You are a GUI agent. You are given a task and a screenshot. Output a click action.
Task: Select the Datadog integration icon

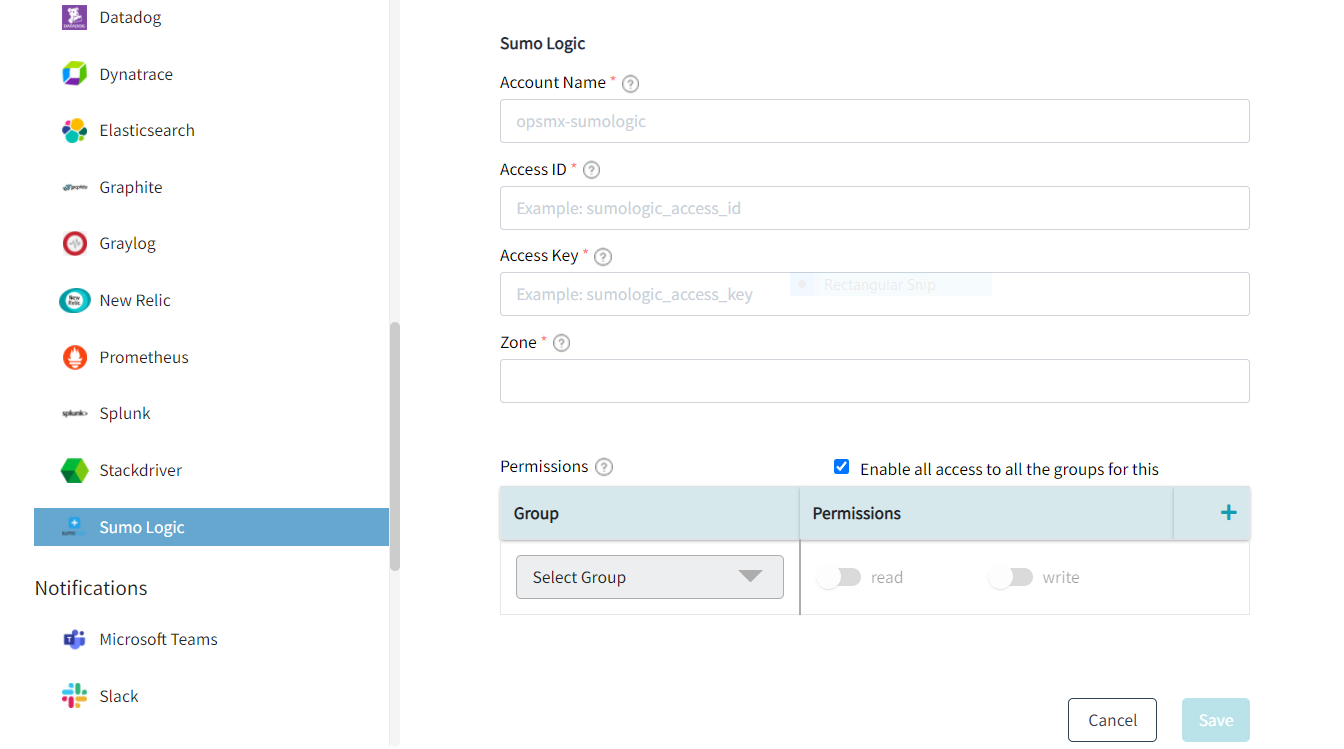coord(73,16)
